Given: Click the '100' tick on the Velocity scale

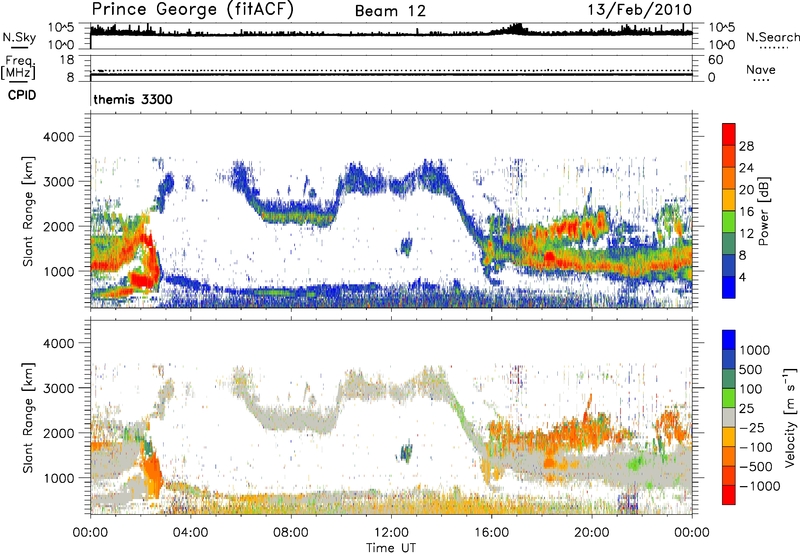Looking at the screenshot, I should tap(751, 389).
